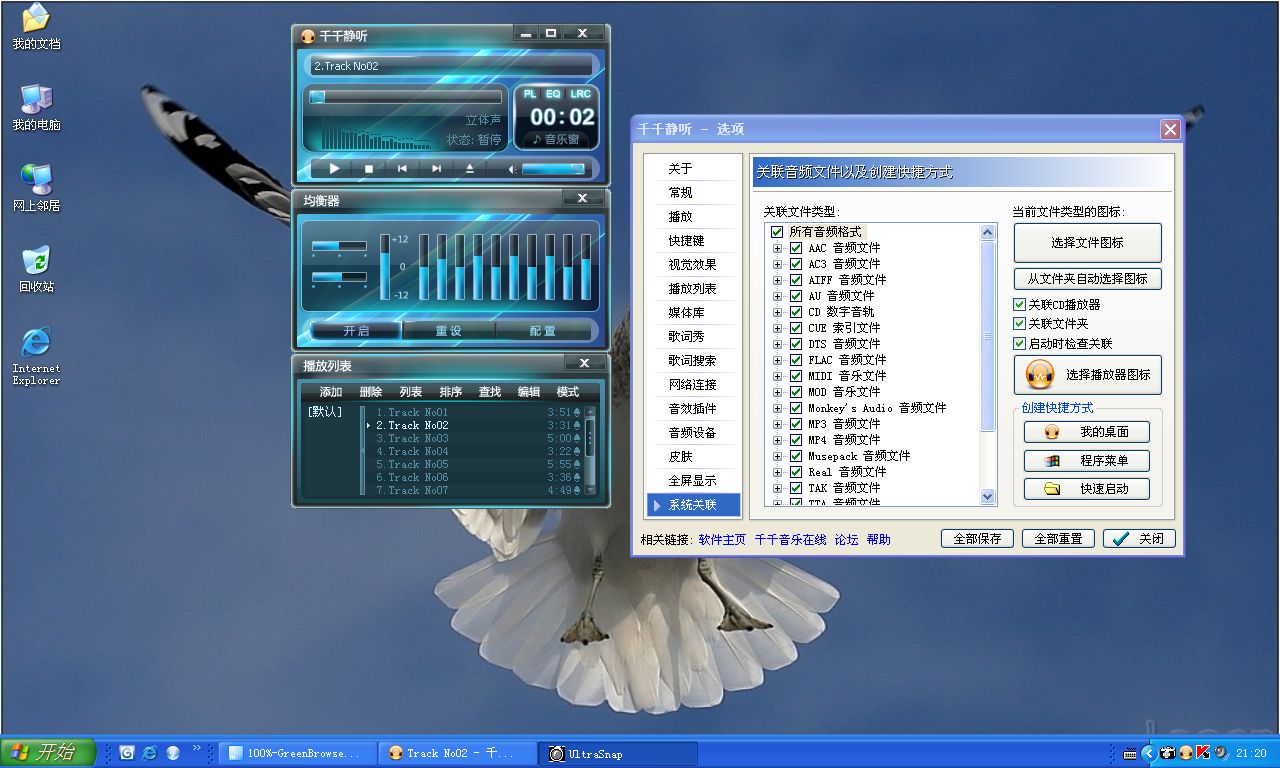Expand the AIFF 音频文件 tree node
The image size is (1280, 768).
777,280
